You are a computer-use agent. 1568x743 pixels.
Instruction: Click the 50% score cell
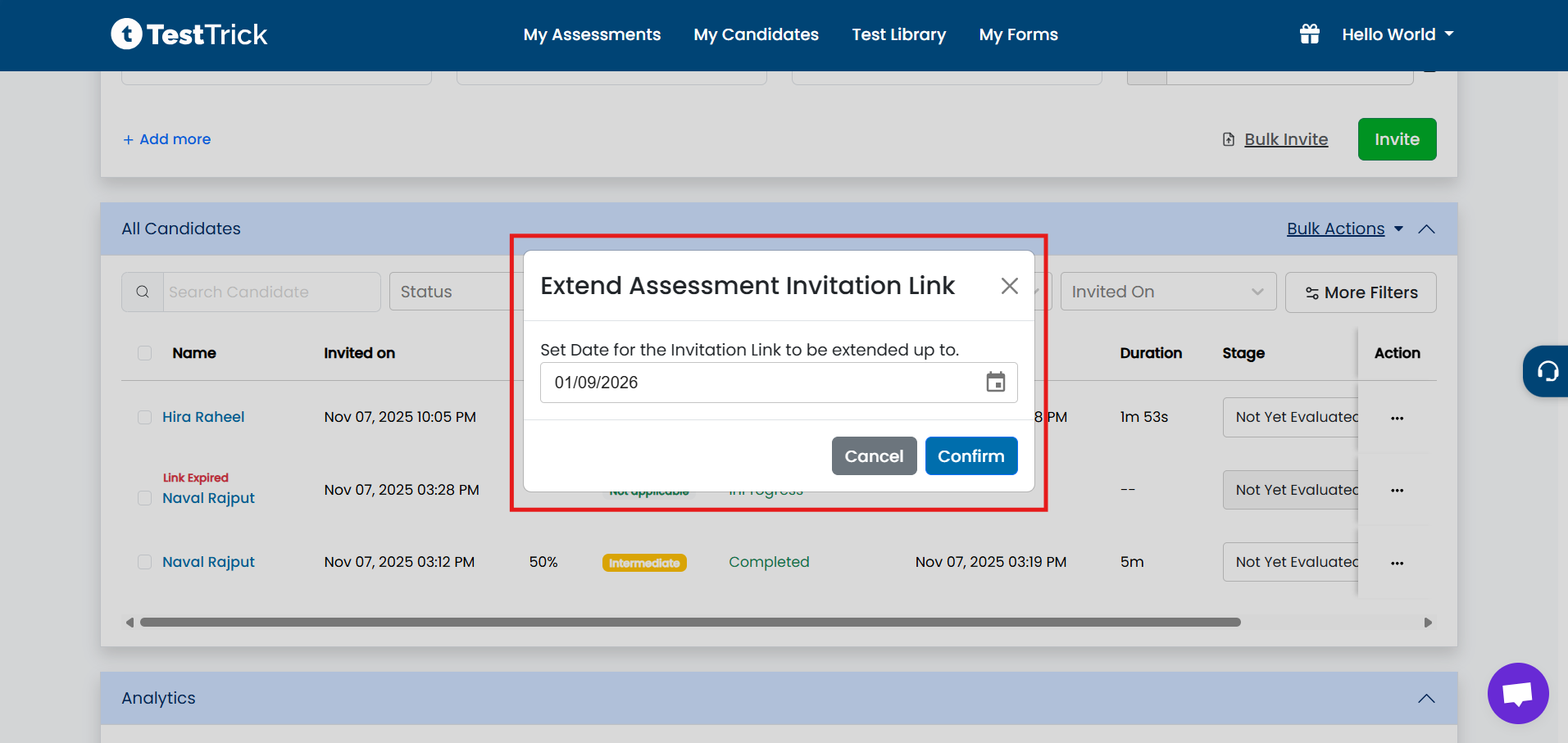(x=543, y=562)
